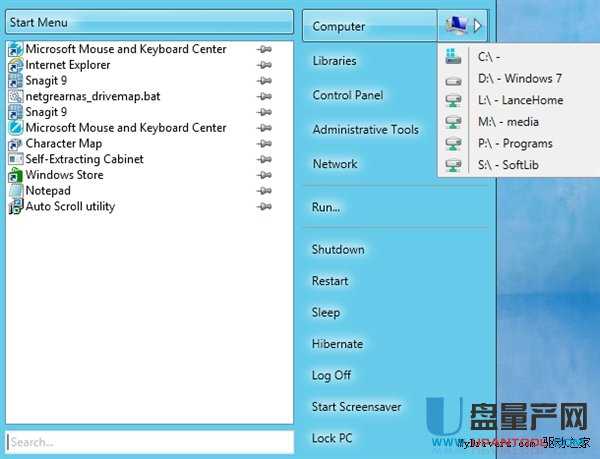Toggle the pin for Character Map

pos(264,144)
